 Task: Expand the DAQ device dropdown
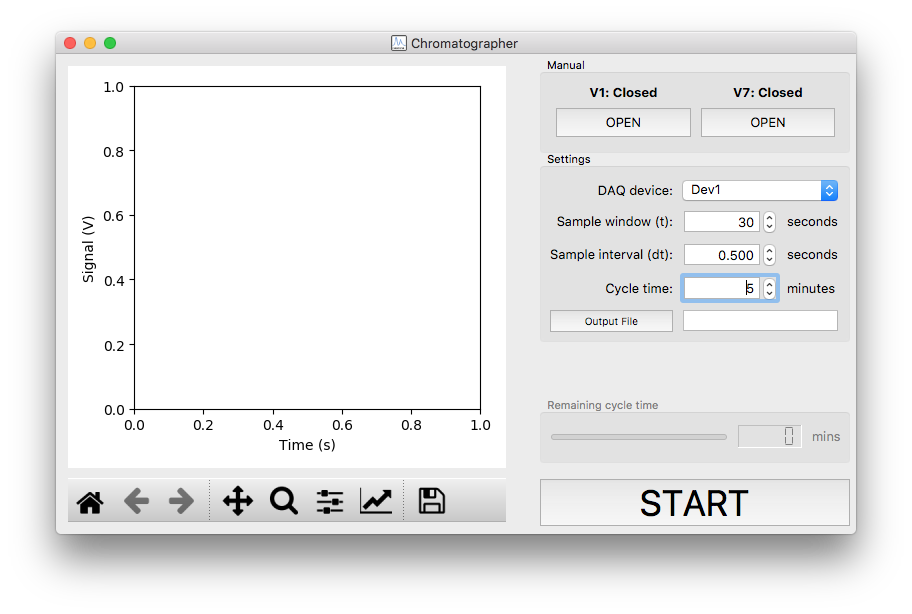pyautogui.click(x=829, y=190)
